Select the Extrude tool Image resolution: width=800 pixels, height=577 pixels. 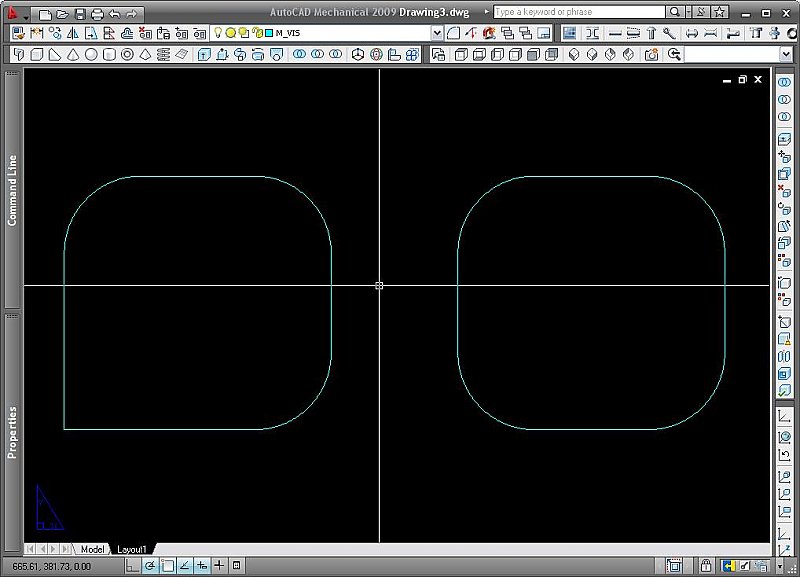tap(204, 54)
